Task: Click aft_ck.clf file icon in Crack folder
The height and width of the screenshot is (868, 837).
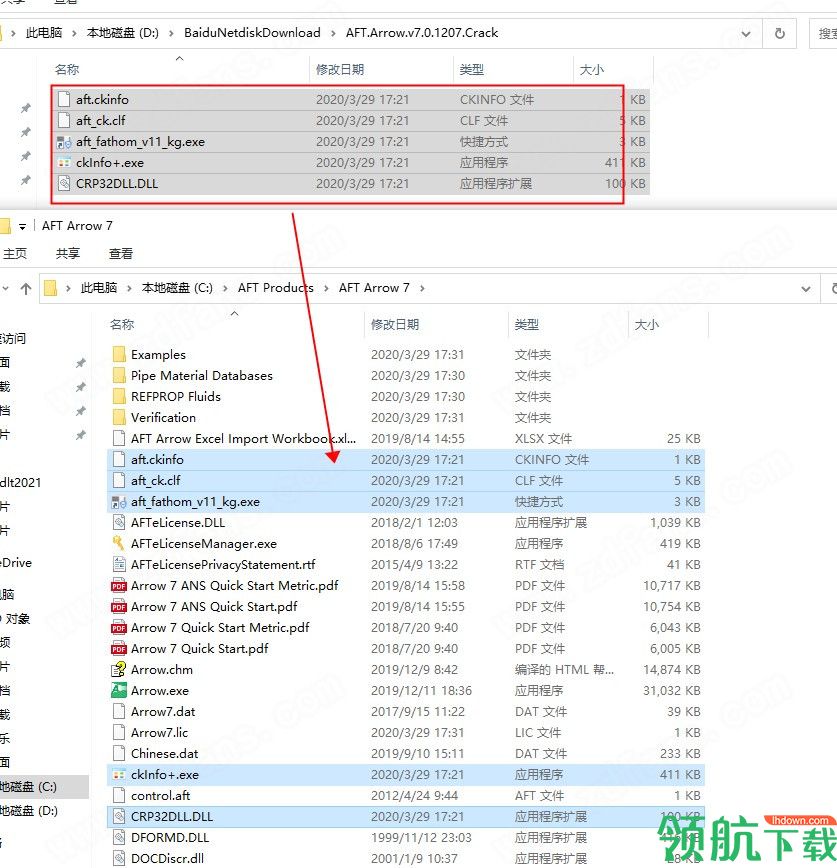Action: click(64, 121)
